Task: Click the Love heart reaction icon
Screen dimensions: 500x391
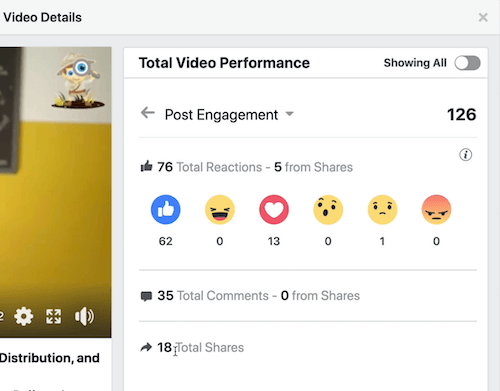Action: click(x=274, y=210)
